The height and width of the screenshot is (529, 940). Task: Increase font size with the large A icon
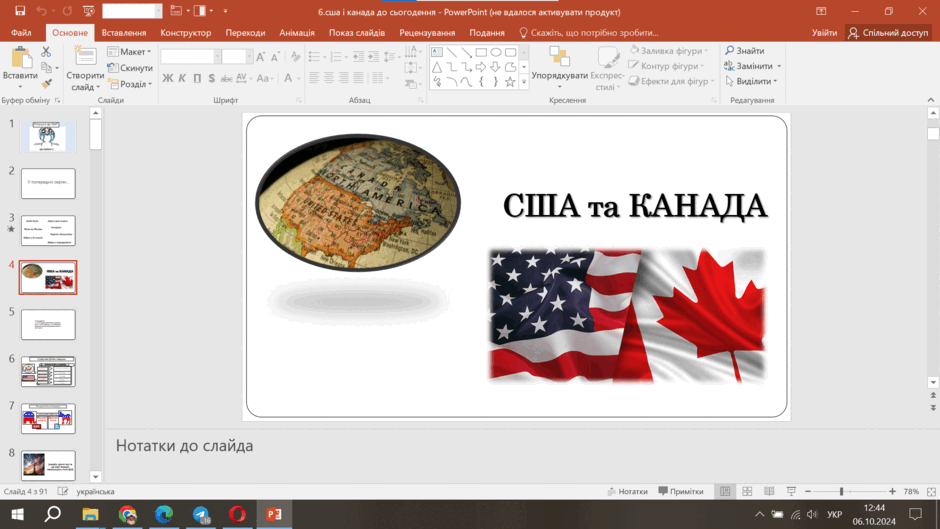[260, 57]
